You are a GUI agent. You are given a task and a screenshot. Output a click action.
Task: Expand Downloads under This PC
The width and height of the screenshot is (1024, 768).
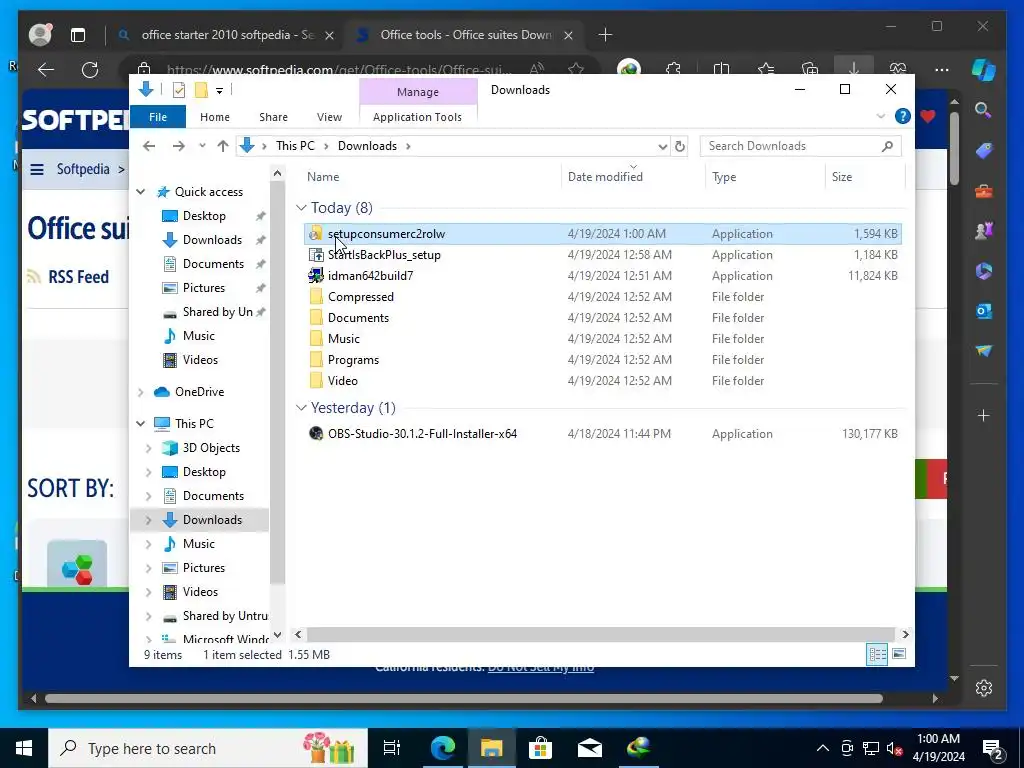[148, 520]
